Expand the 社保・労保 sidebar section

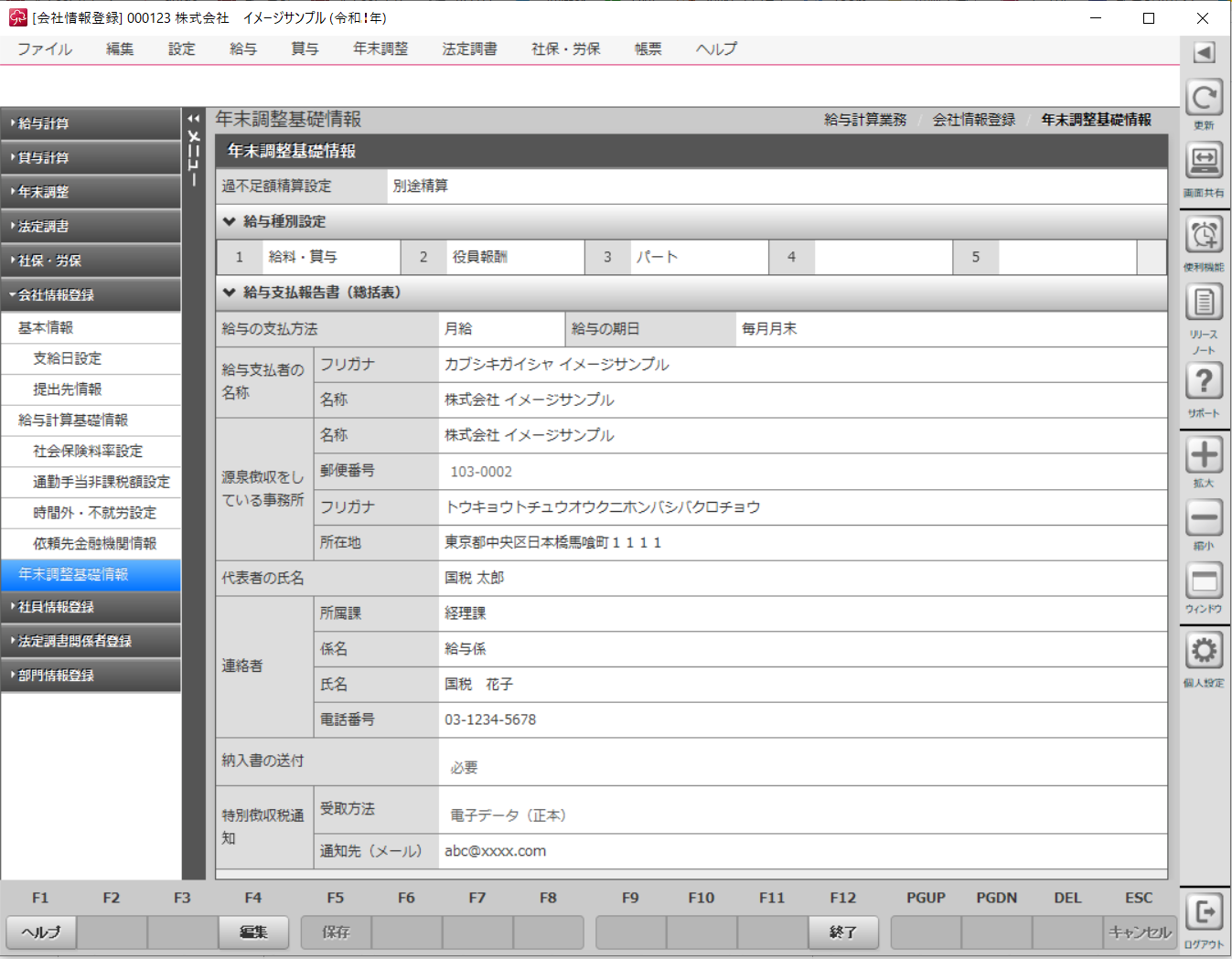pyautogui.click(x=91, y=261)
